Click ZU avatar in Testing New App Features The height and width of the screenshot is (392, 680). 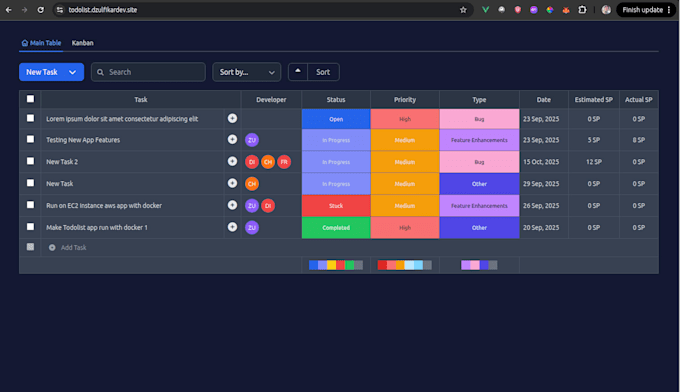click(x=252, y=140)
